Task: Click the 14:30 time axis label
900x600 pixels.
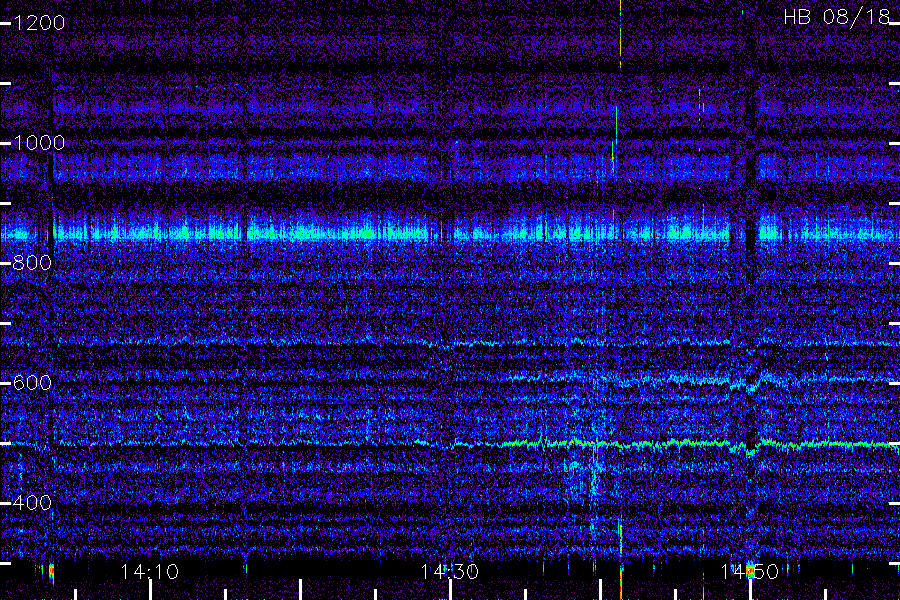Action: click(x=449, y=572)
